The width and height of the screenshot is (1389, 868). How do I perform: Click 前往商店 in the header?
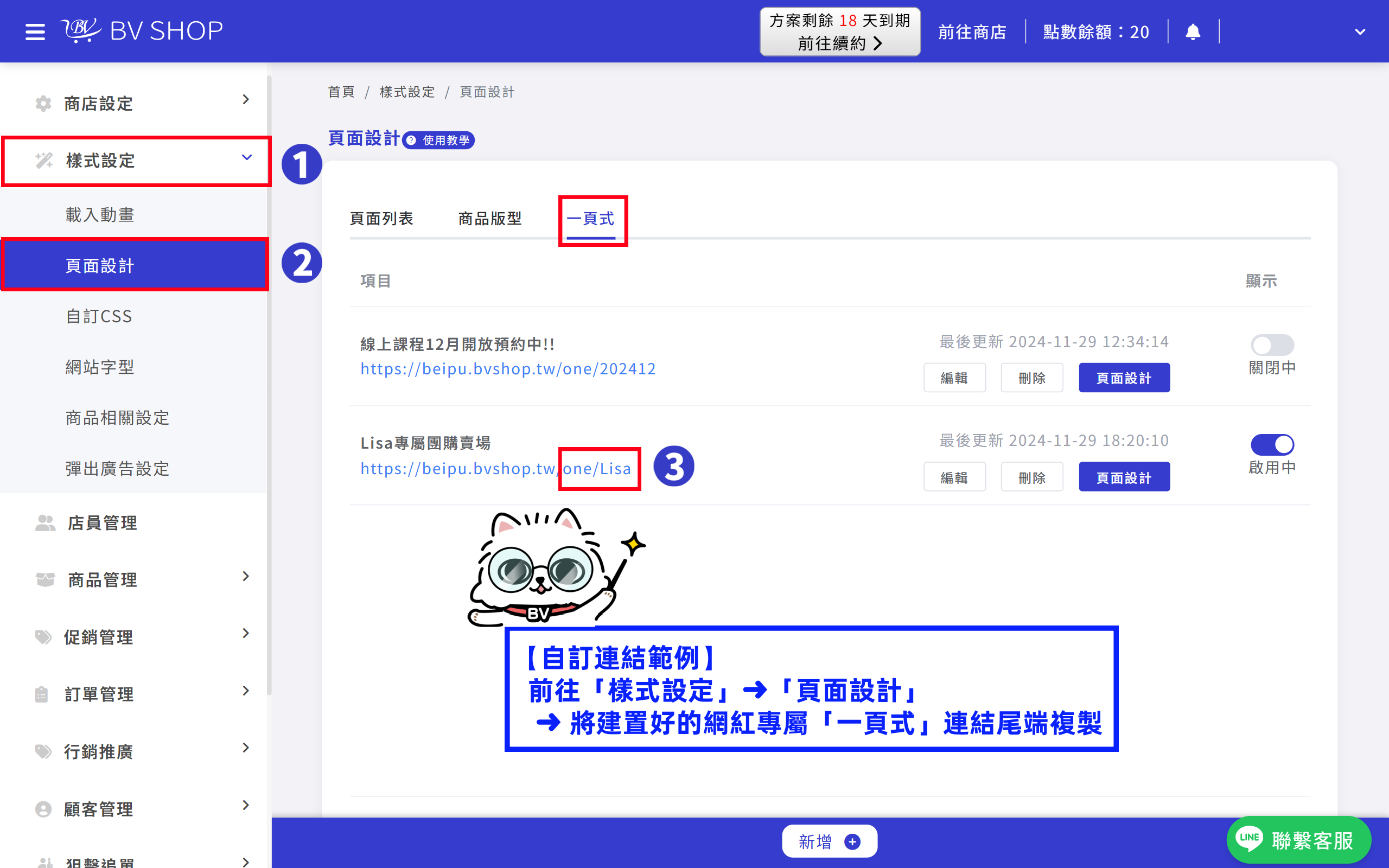coord(972,32)
